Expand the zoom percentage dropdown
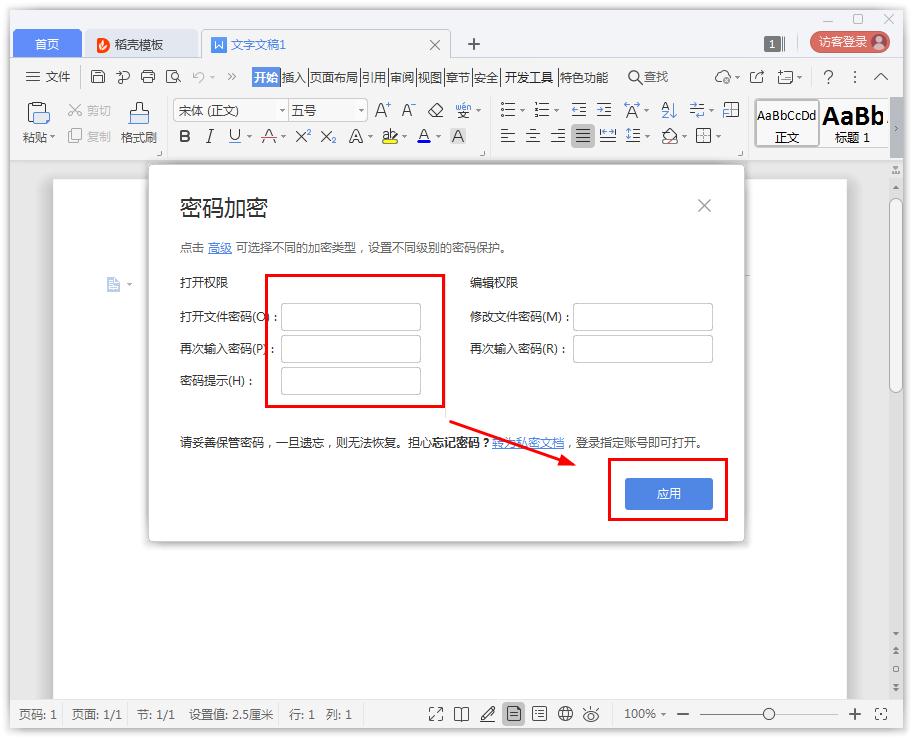 (x=665, y=714)
